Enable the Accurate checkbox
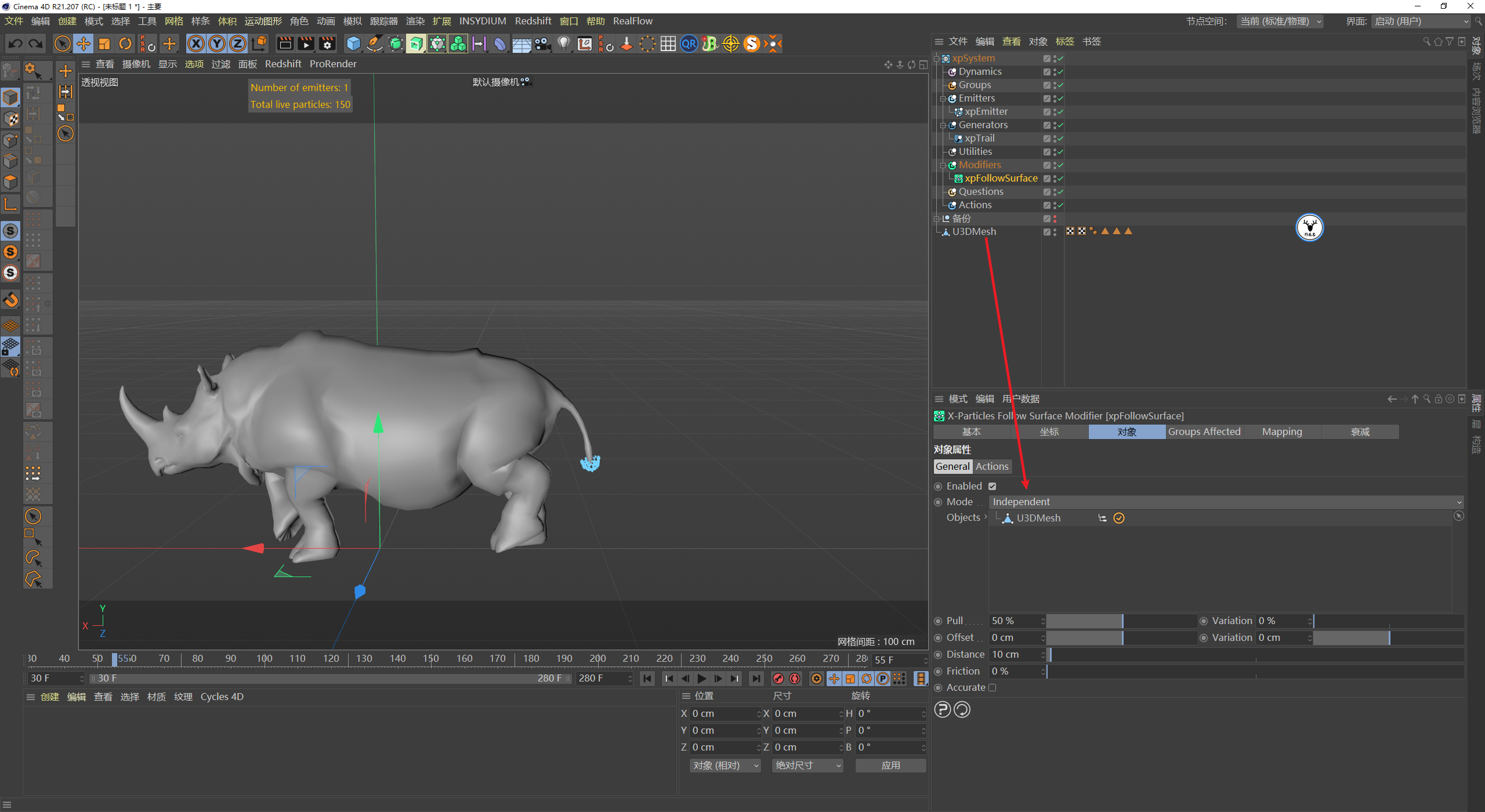 993,687
